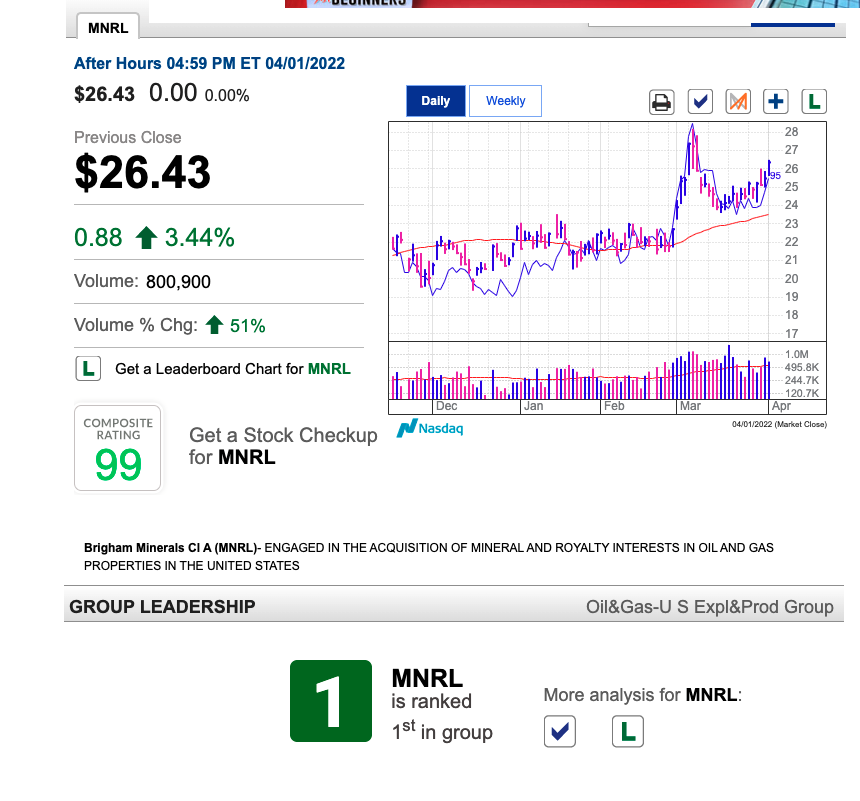Open Get a Leaderboard Chart for MNRL link

[x=233, y=369]
